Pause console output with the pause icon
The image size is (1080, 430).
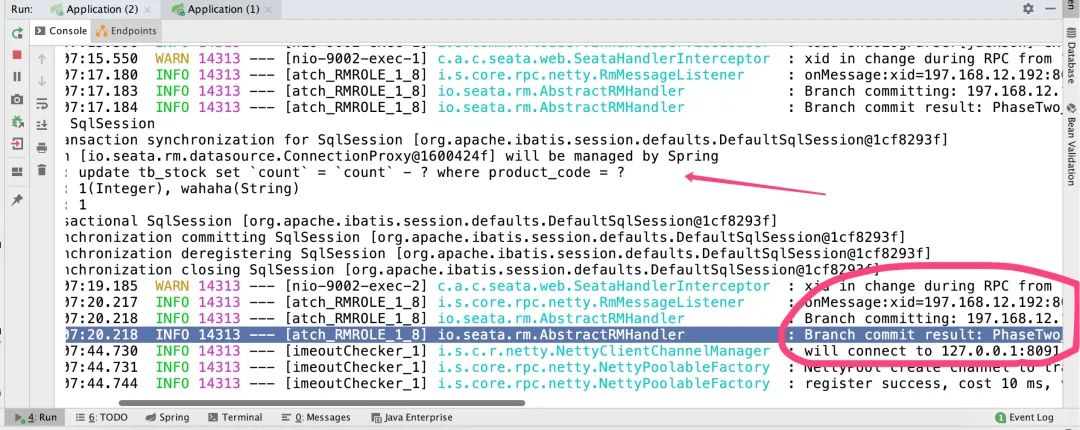pyautogui.click(x=17, y=76)
